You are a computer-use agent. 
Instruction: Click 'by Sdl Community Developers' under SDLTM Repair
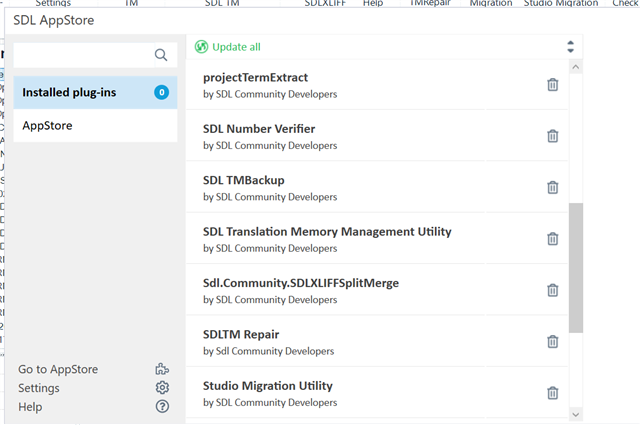tap(269, 351)
